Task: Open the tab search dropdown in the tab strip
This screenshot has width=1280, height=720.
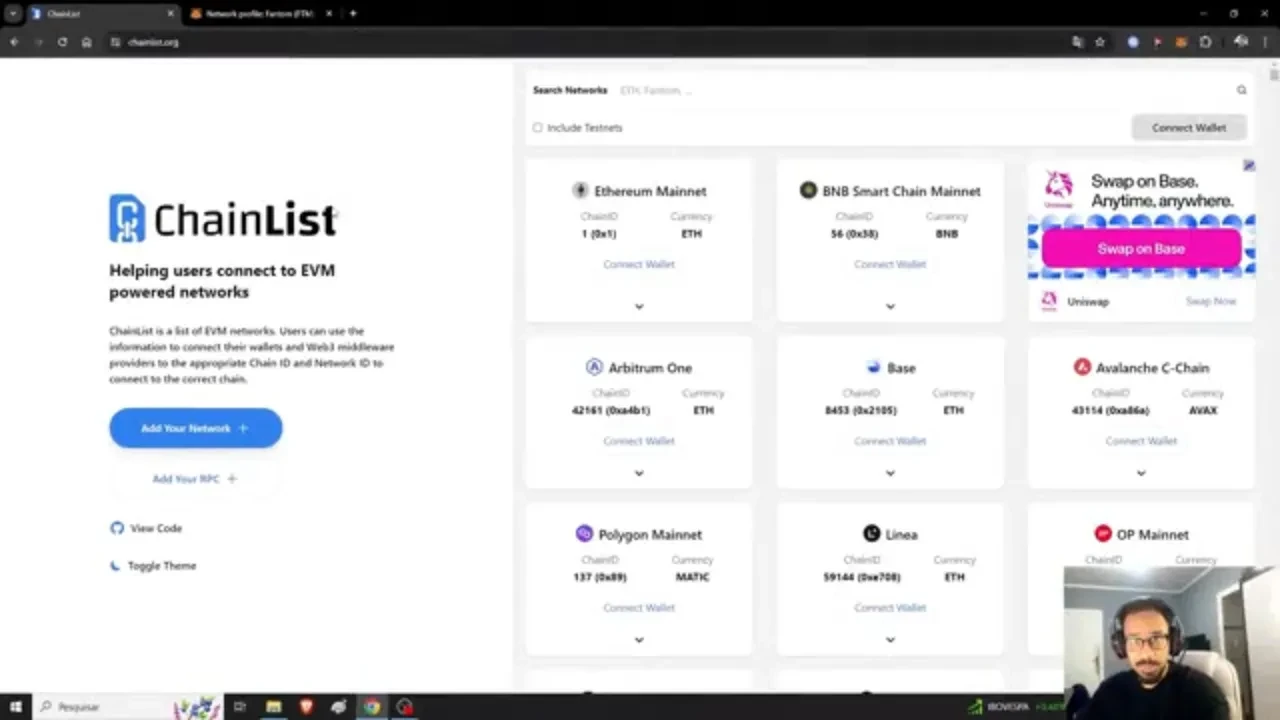Action: pos(13,14)
